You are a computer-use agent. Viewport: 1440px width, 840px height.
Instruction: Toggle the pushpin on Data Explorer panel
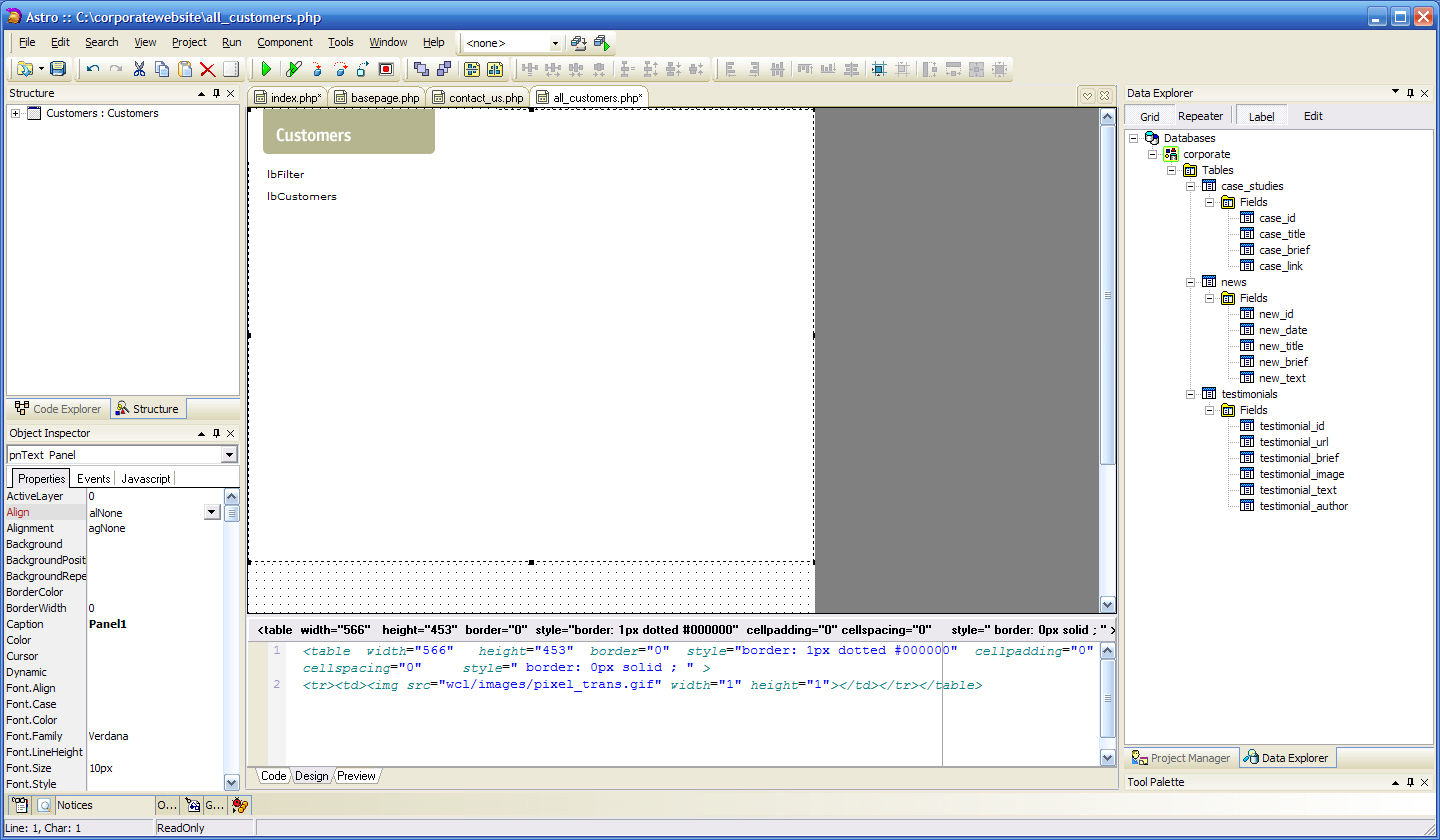(x=1410, y=93)
